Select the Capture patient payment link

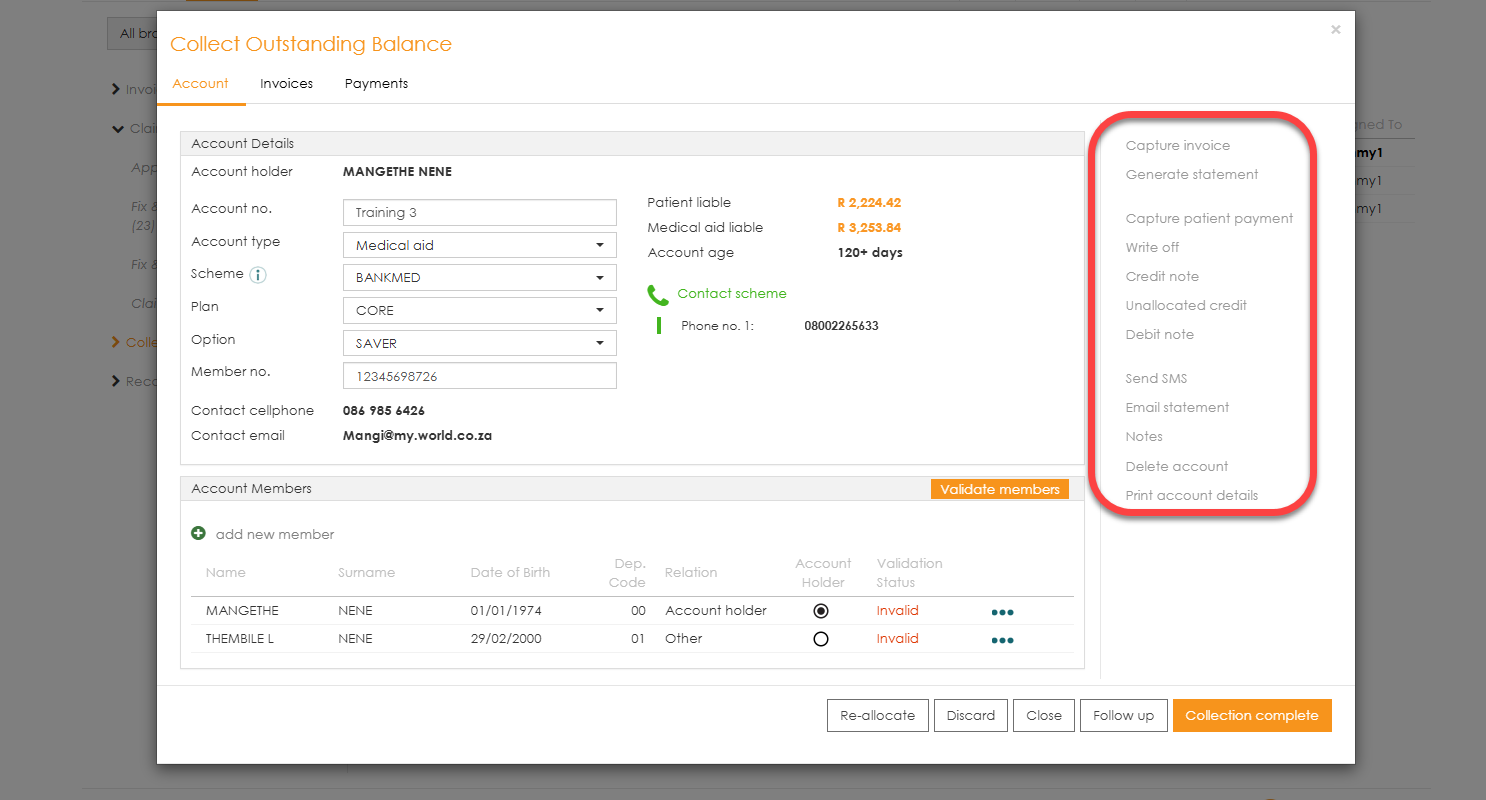(x=1209, y=219)
